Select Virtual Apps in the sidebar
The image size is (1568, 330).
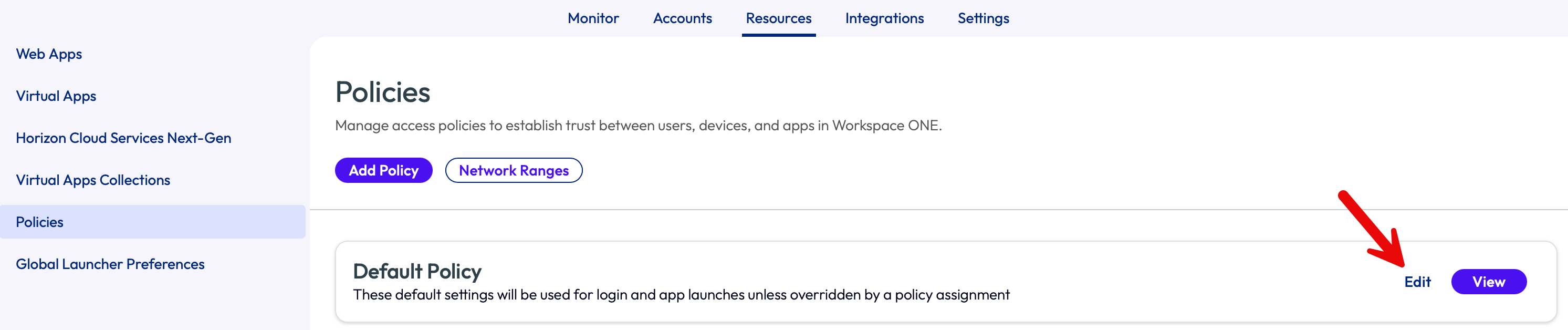(x=56, y=96)
